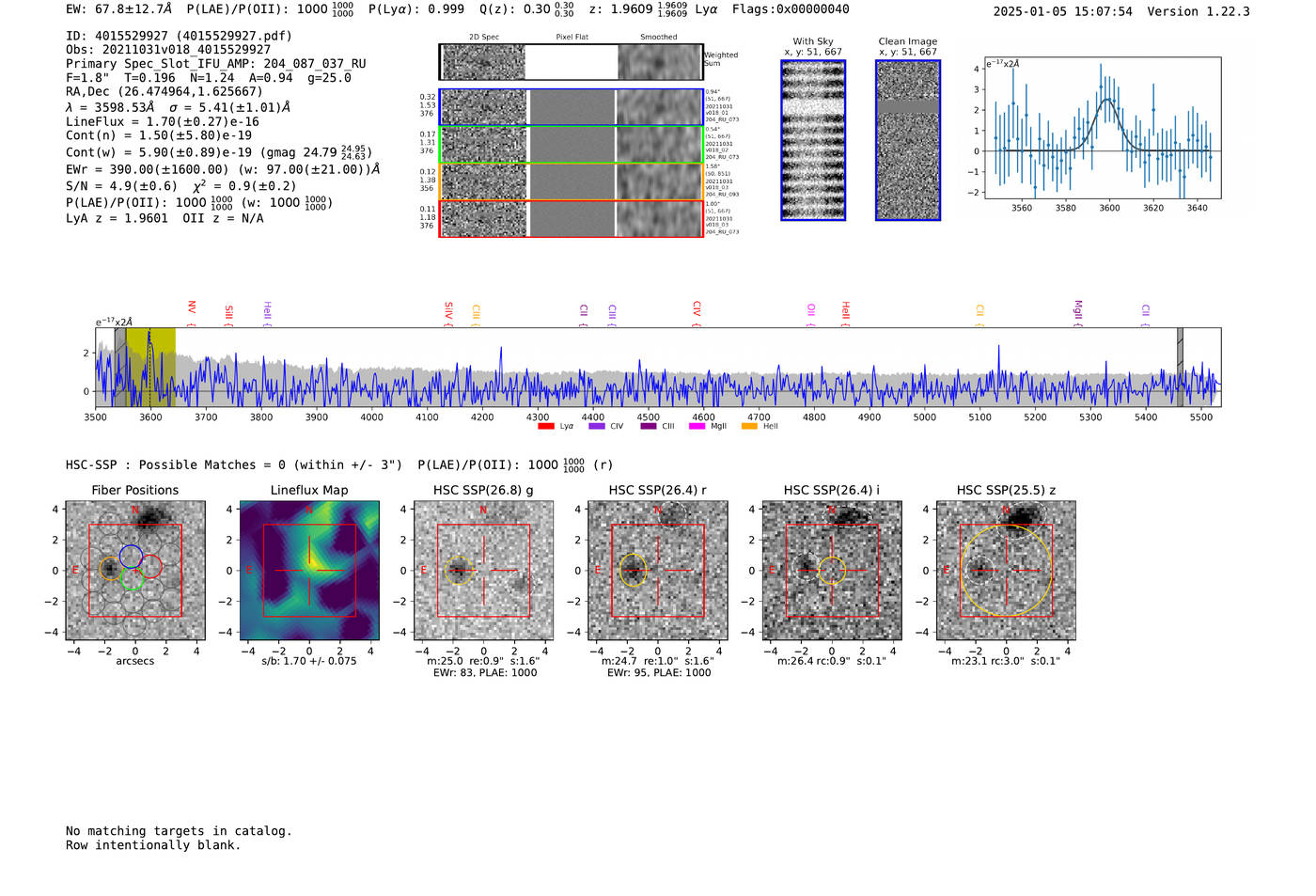Open the Lineflux Map heatmap
The image size is (1316, 896).
coord(309,571)
